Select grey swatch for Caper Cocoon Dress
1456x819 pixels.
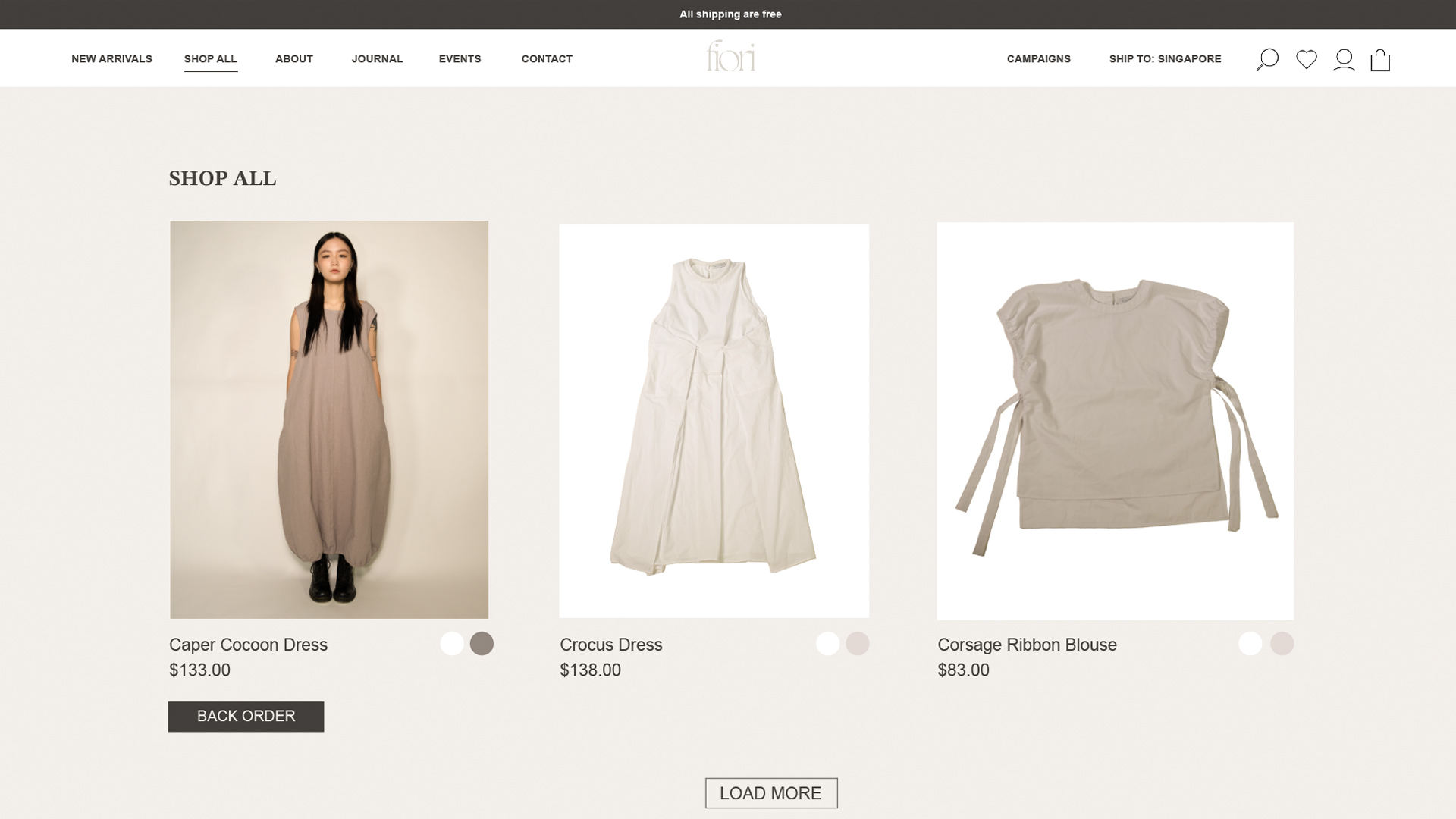click(482, 644)
